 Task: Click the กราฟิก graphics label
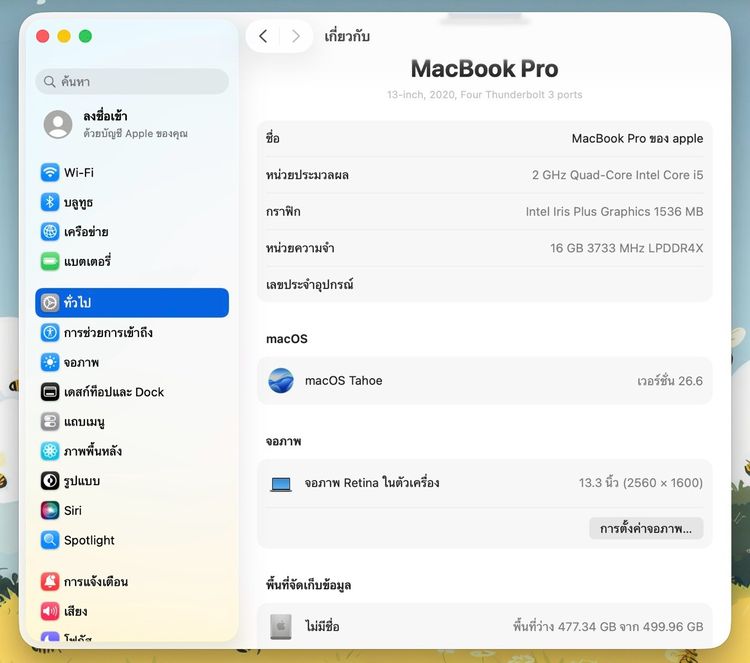(x=283, y=211)
